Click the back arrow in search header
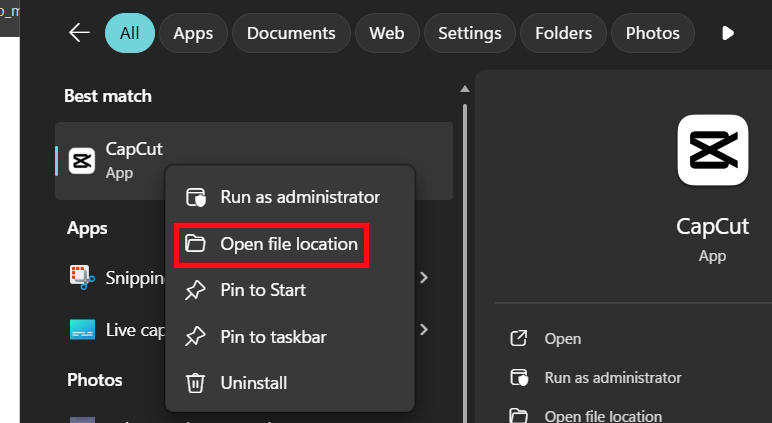772x423 pixels. [x=79, y=33]
